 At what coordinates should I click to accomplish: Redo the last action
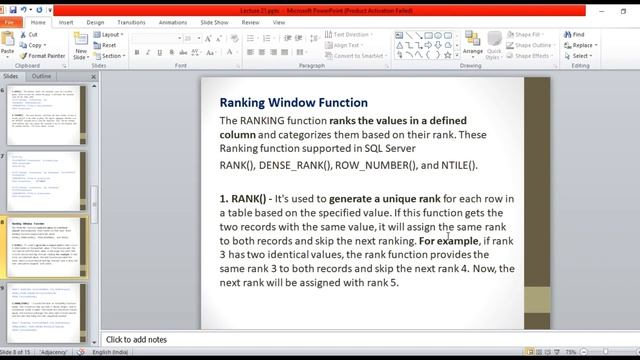(x=39, y=10)
